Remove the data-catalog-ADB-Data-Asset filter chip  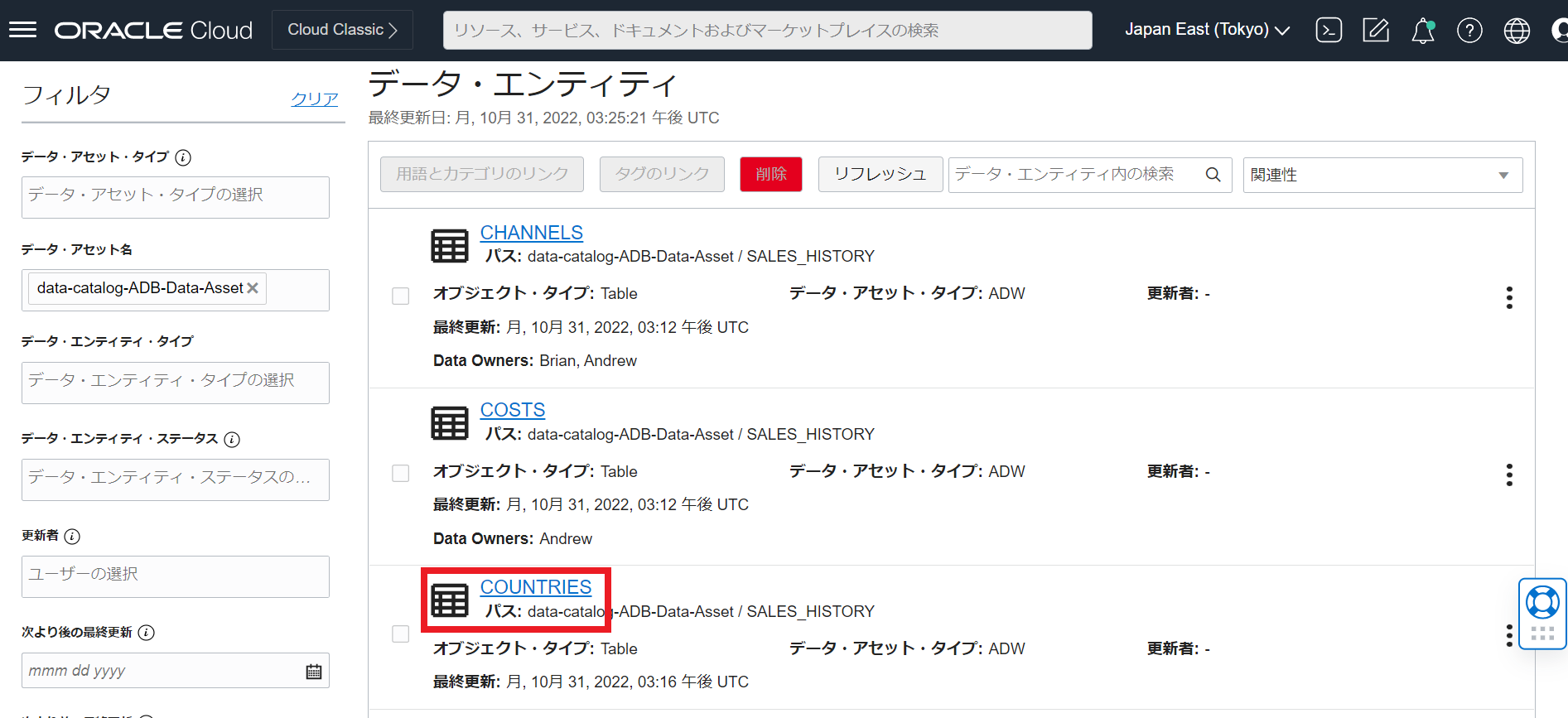(253, 288)
